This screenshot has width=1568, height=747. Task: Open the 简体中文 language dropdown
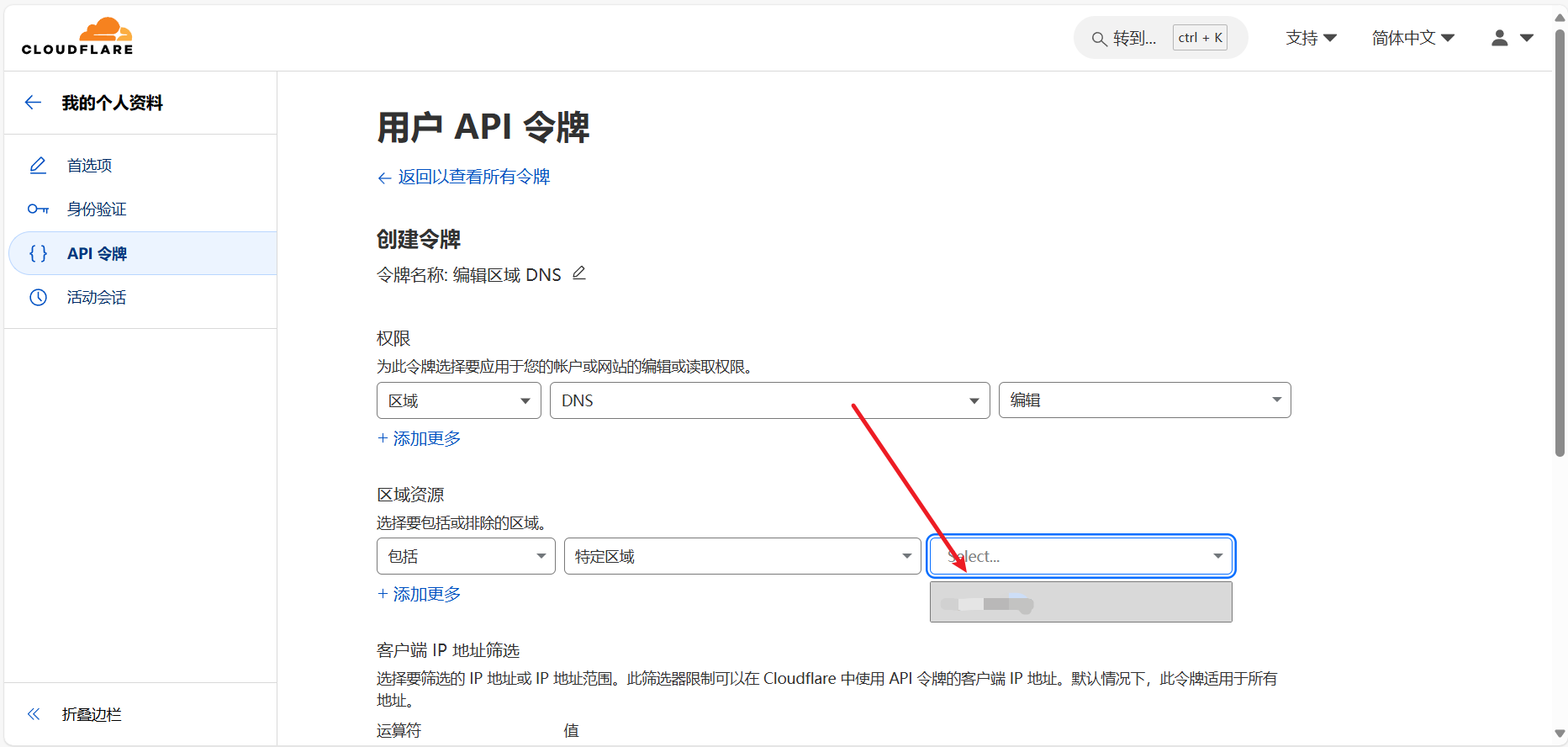point(1412,38)
